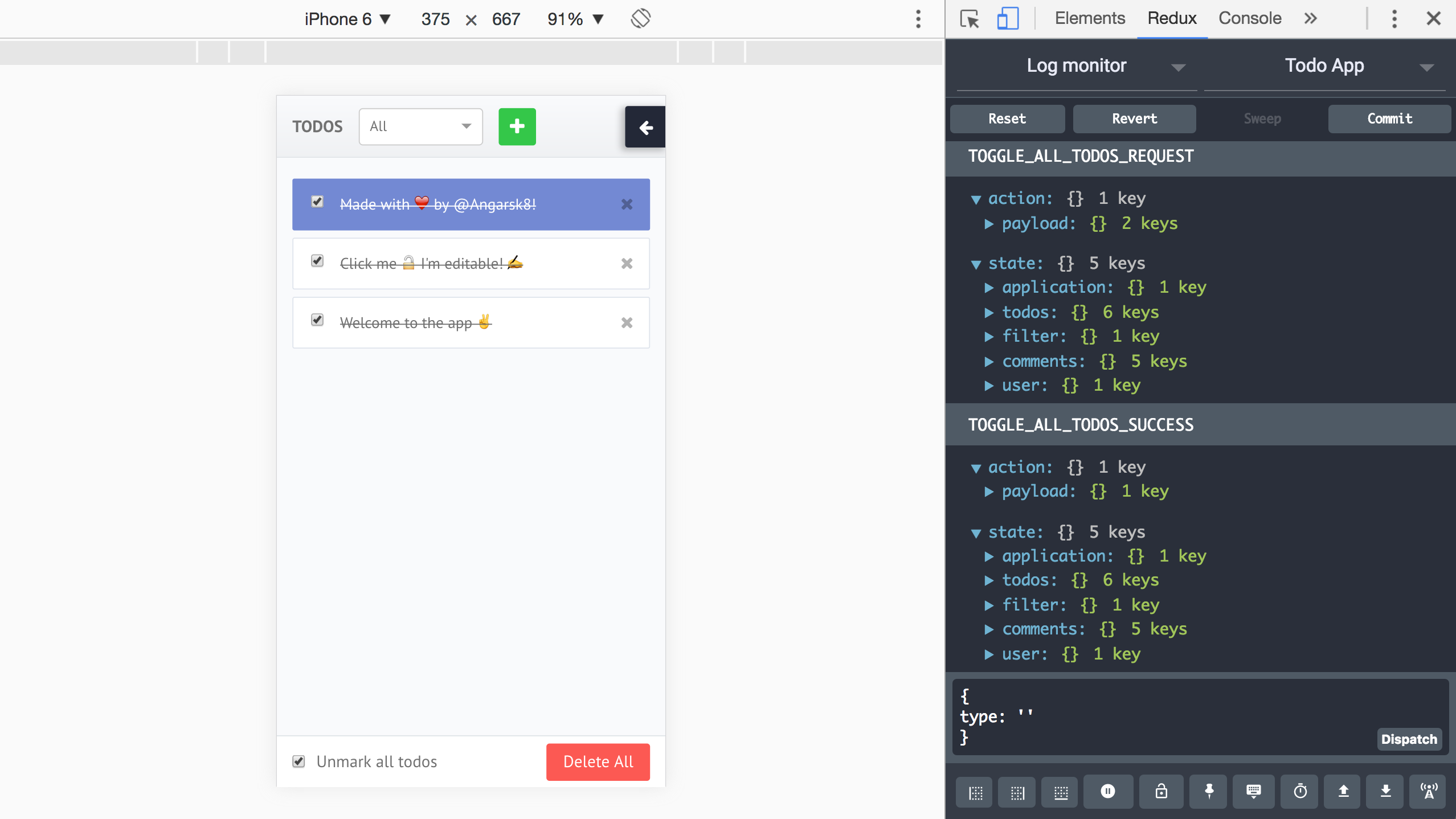Viewport: 1456px width, 819px height.
Task: Open the Log monitor dropdown
Action: [x=1077, y=66]
